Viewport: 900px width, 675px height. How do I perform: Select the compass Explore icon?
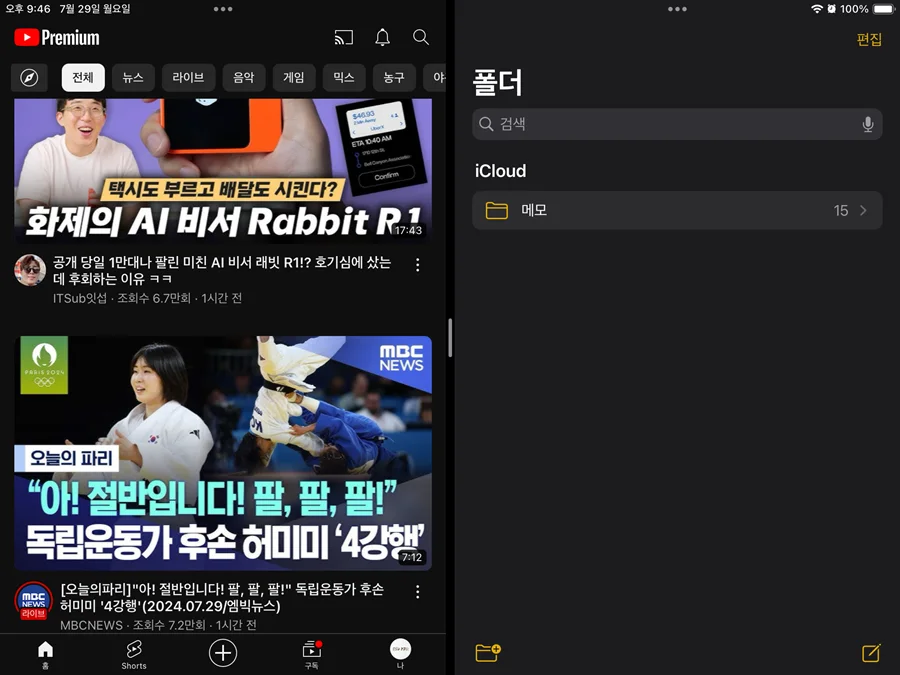(29, 77)
